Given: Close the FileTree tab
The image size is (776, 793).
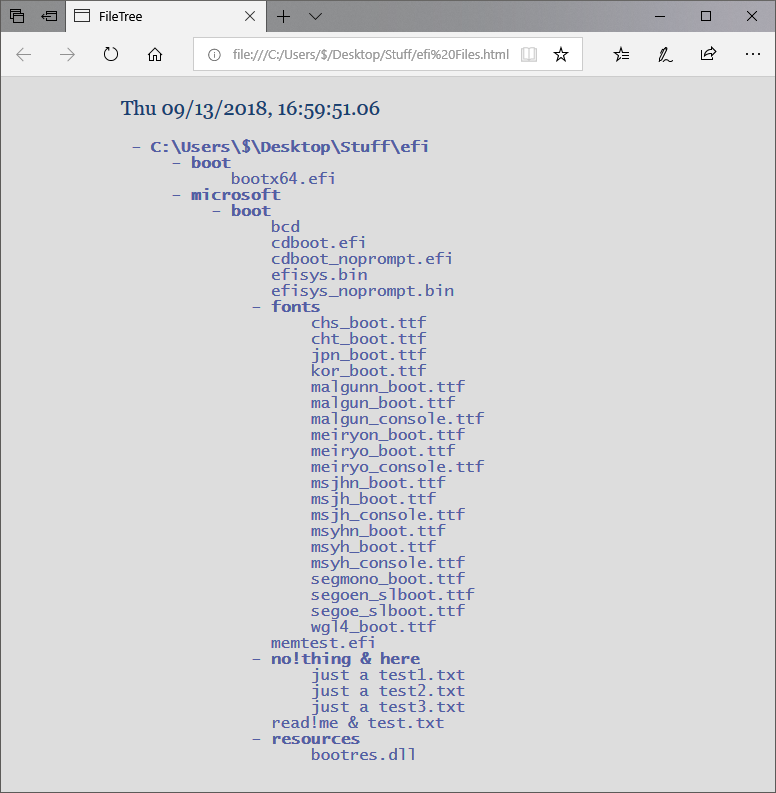Looking at the screenshot, I should click(250, 17).
